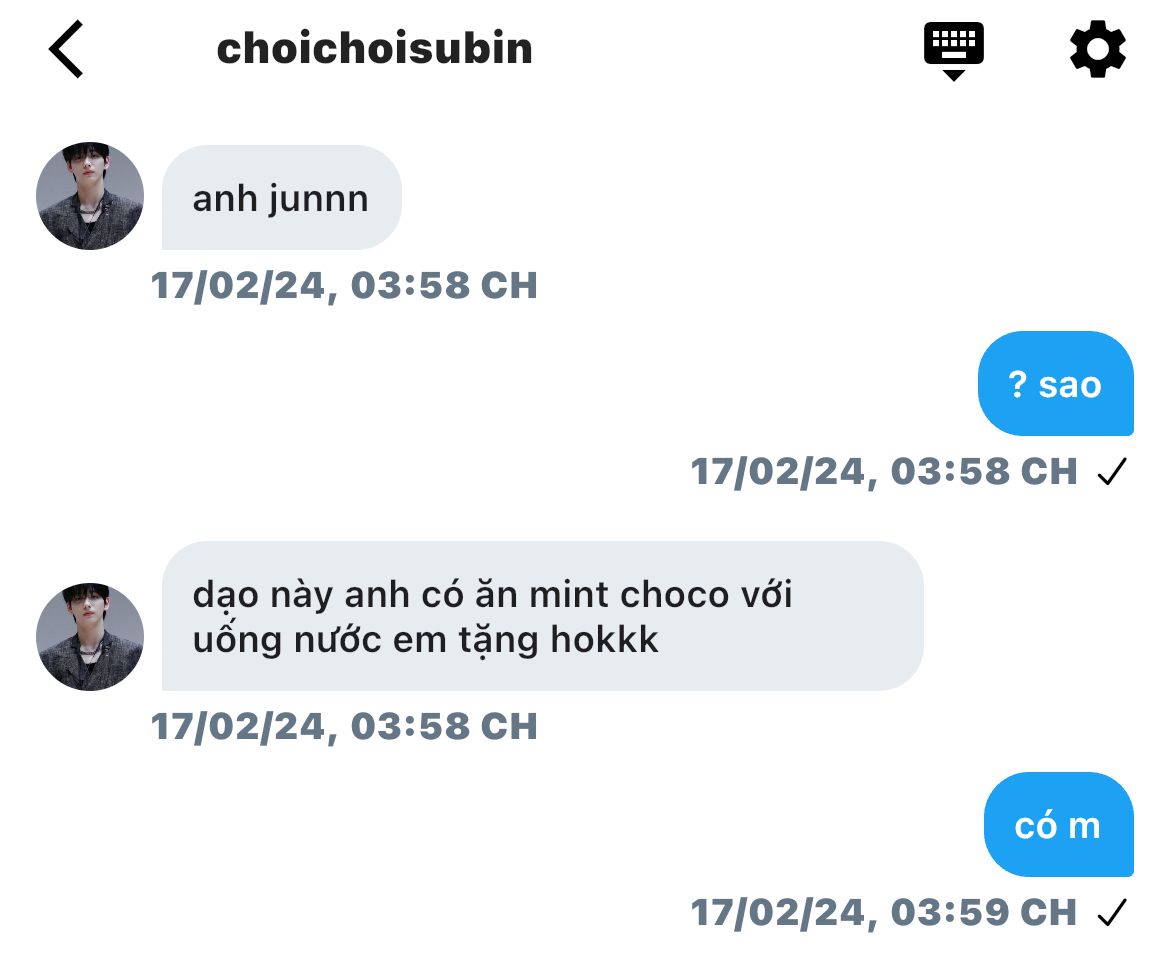Open avatar beside the mint choco message

tap(90, 636)
